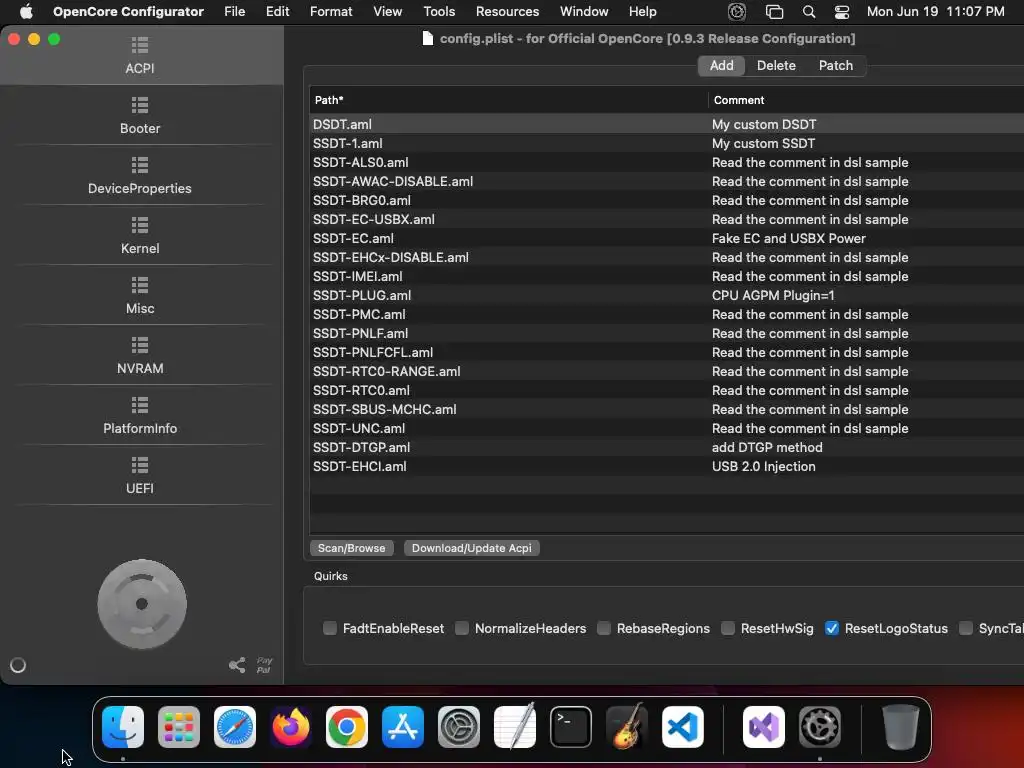
Task: Launch Visual Studio from the Dock
Action: click(x=764, y=727)
